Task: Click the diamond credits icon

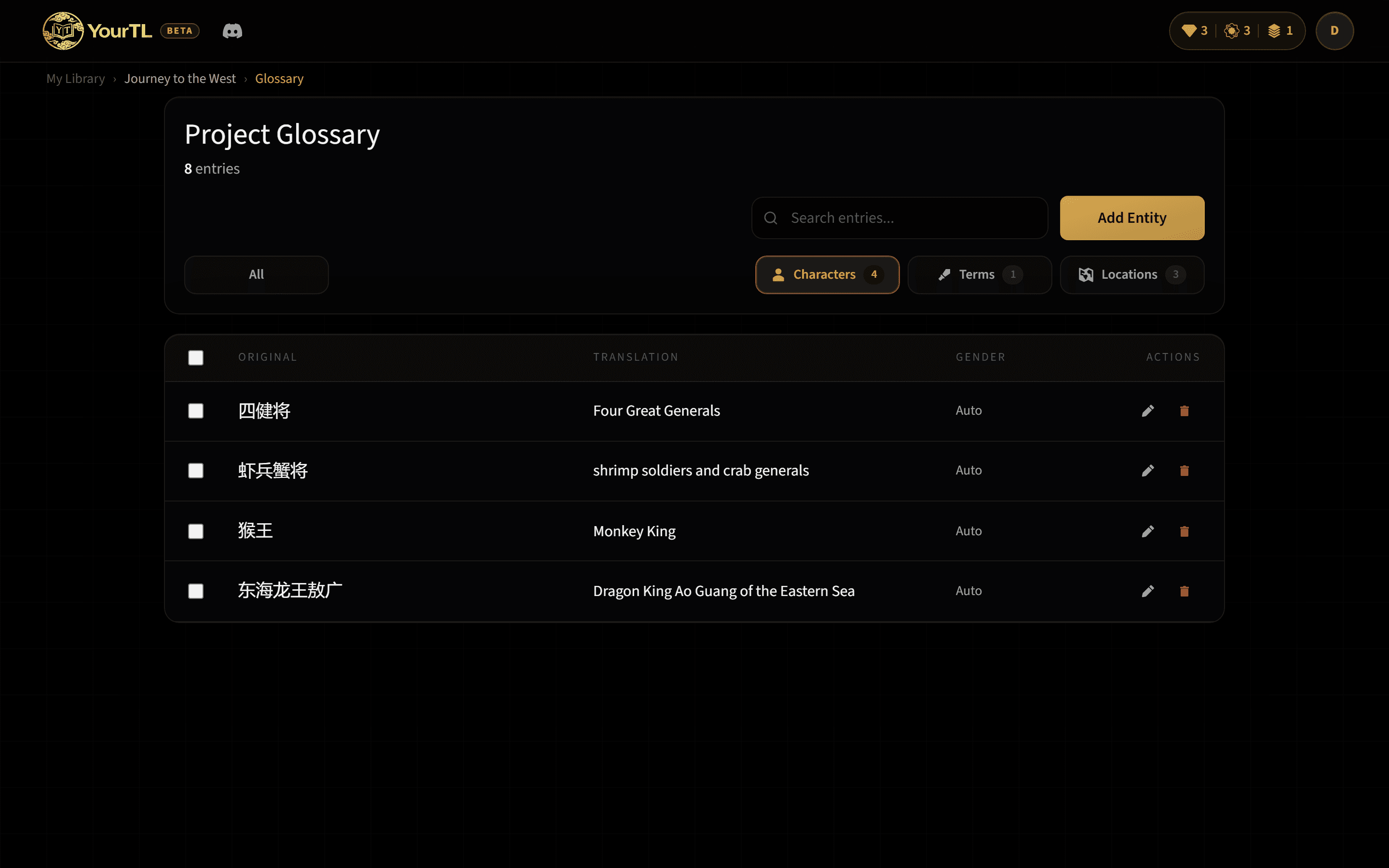Action: [1189, 31]
